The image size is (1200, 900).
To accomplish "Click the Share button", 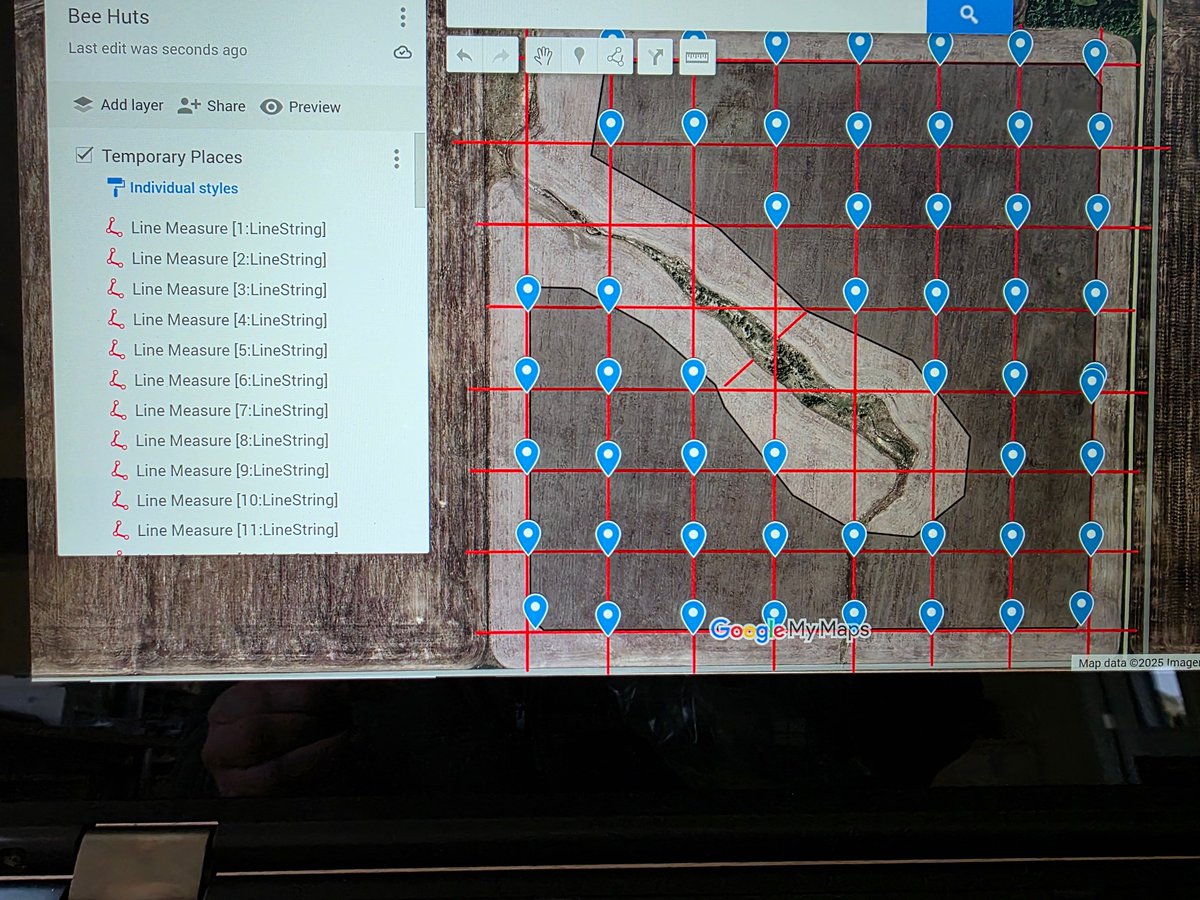I will (211, 104).
